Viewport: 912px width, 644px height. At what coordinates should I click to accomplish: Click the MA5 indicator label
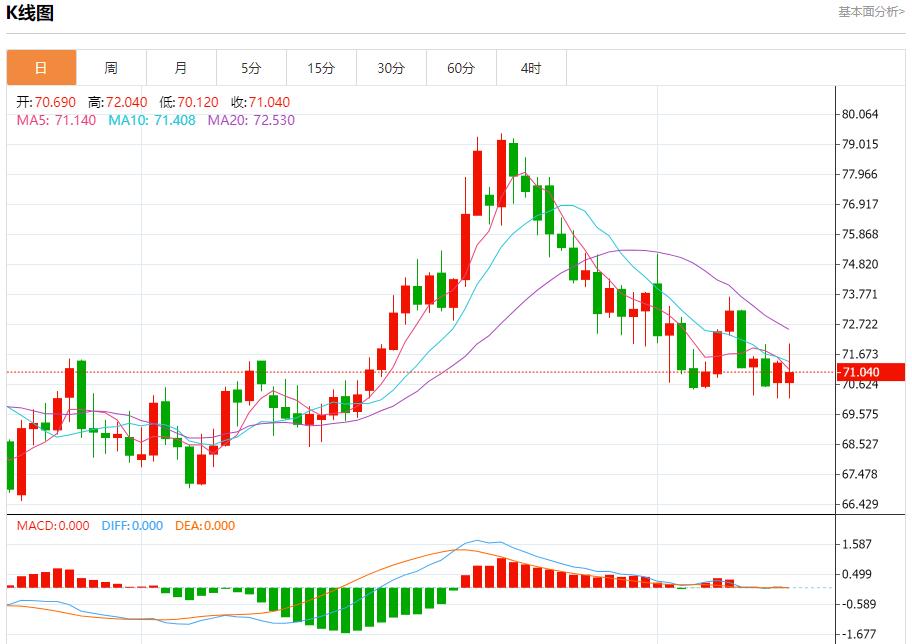coord(56,120)
